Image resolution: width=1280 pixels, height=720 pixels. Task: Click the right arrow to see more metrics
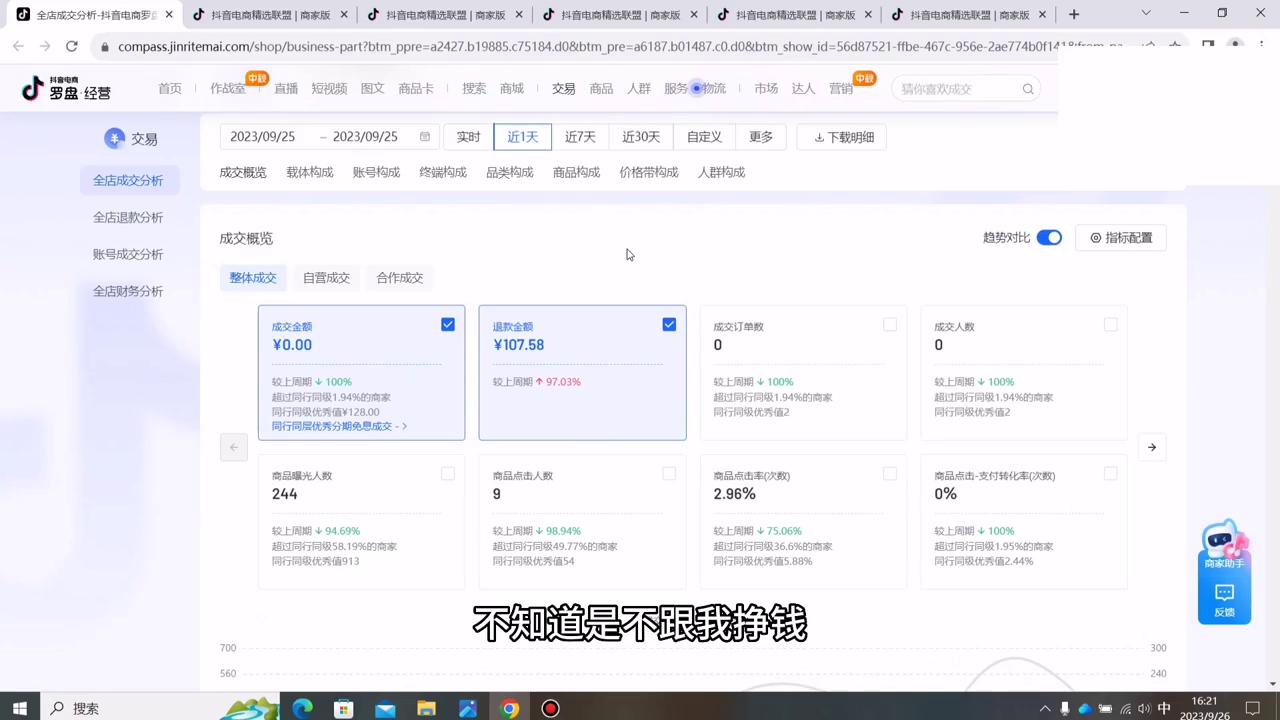[x=1151, y=447]
